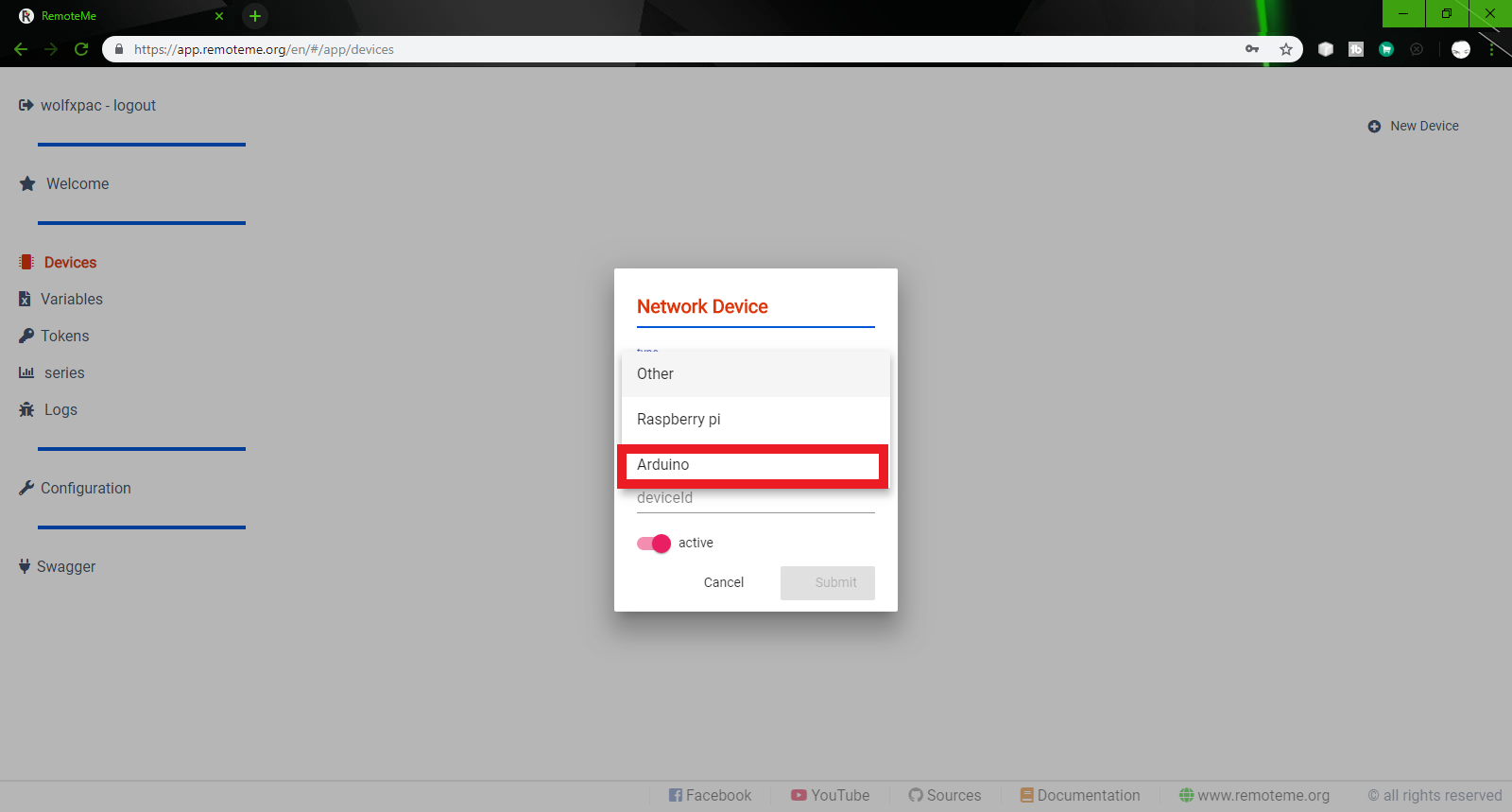Click the Swagger plug icon

[25, 566]
